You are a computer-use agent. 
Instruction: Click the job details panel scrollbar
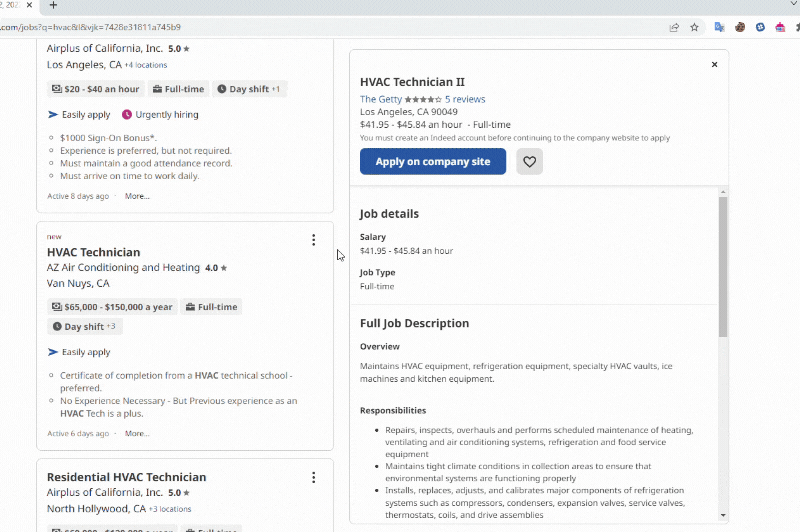click(x=723, y=270)
